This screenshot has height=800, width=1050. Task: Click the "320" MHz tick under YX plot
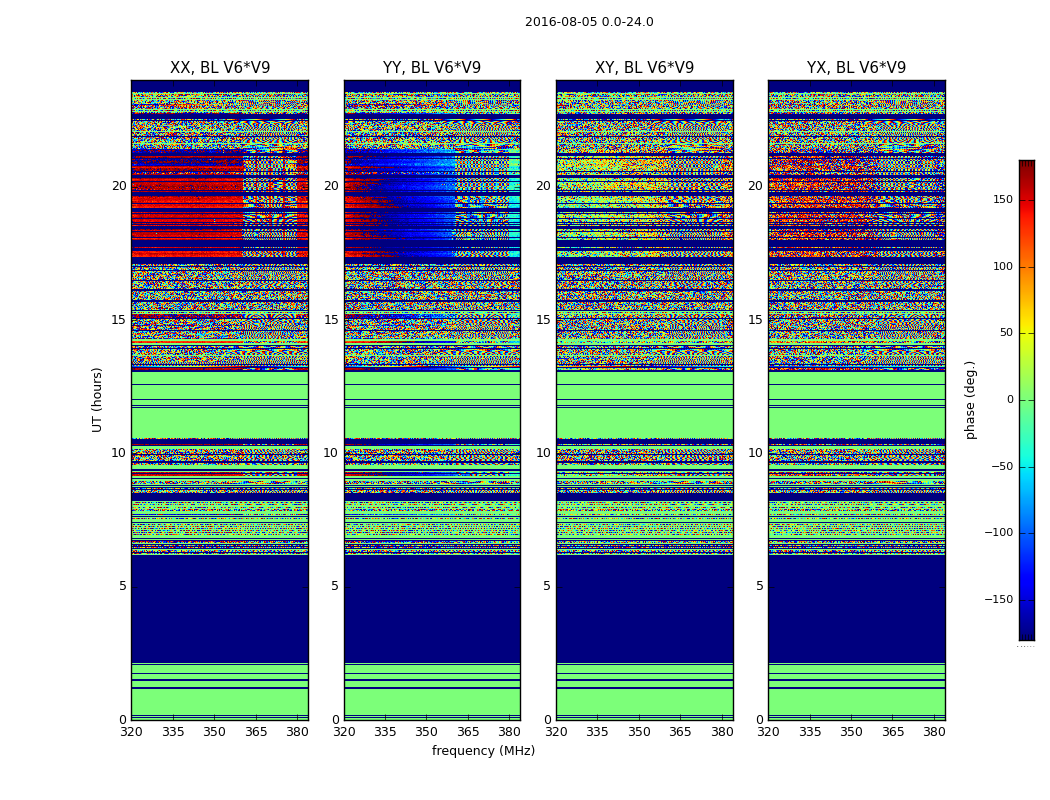[769, 732]
